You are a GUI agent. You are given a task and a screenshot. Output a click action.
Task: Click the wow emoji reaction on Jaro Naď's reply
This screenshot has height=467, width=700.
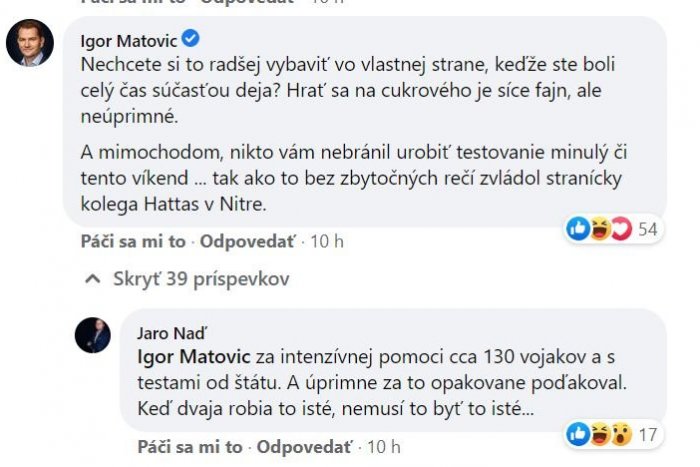[619, 434]
